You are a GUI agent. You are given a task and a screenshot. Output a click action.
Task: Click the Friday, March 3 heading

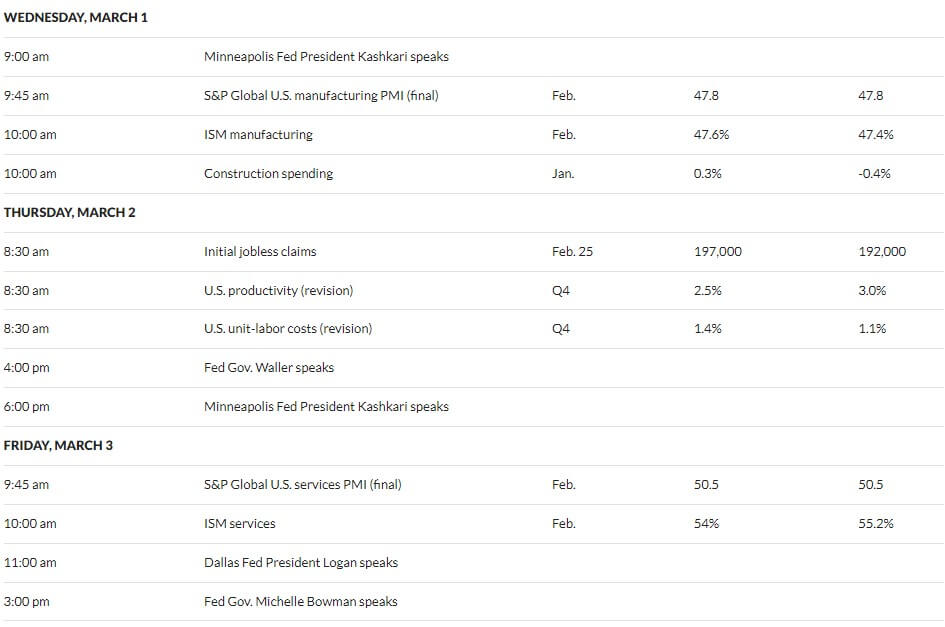pyautogui.click(x=58, y=446)
